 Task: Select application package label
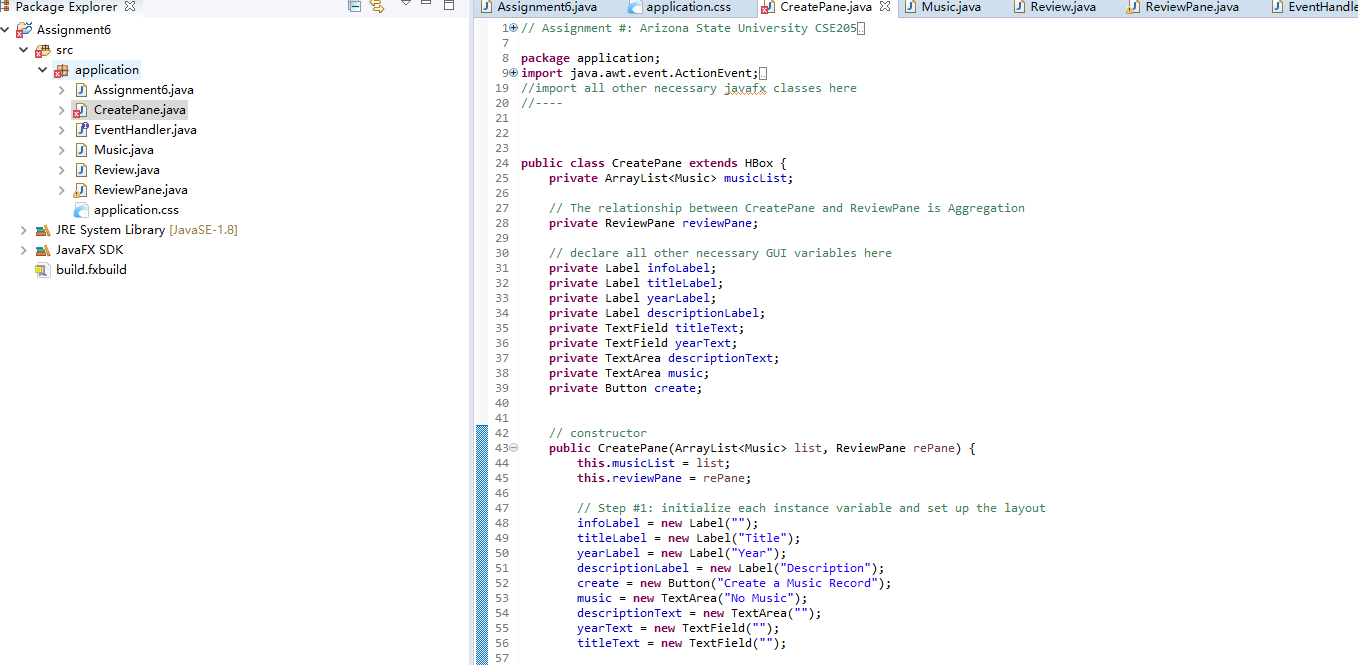[107, 70]
